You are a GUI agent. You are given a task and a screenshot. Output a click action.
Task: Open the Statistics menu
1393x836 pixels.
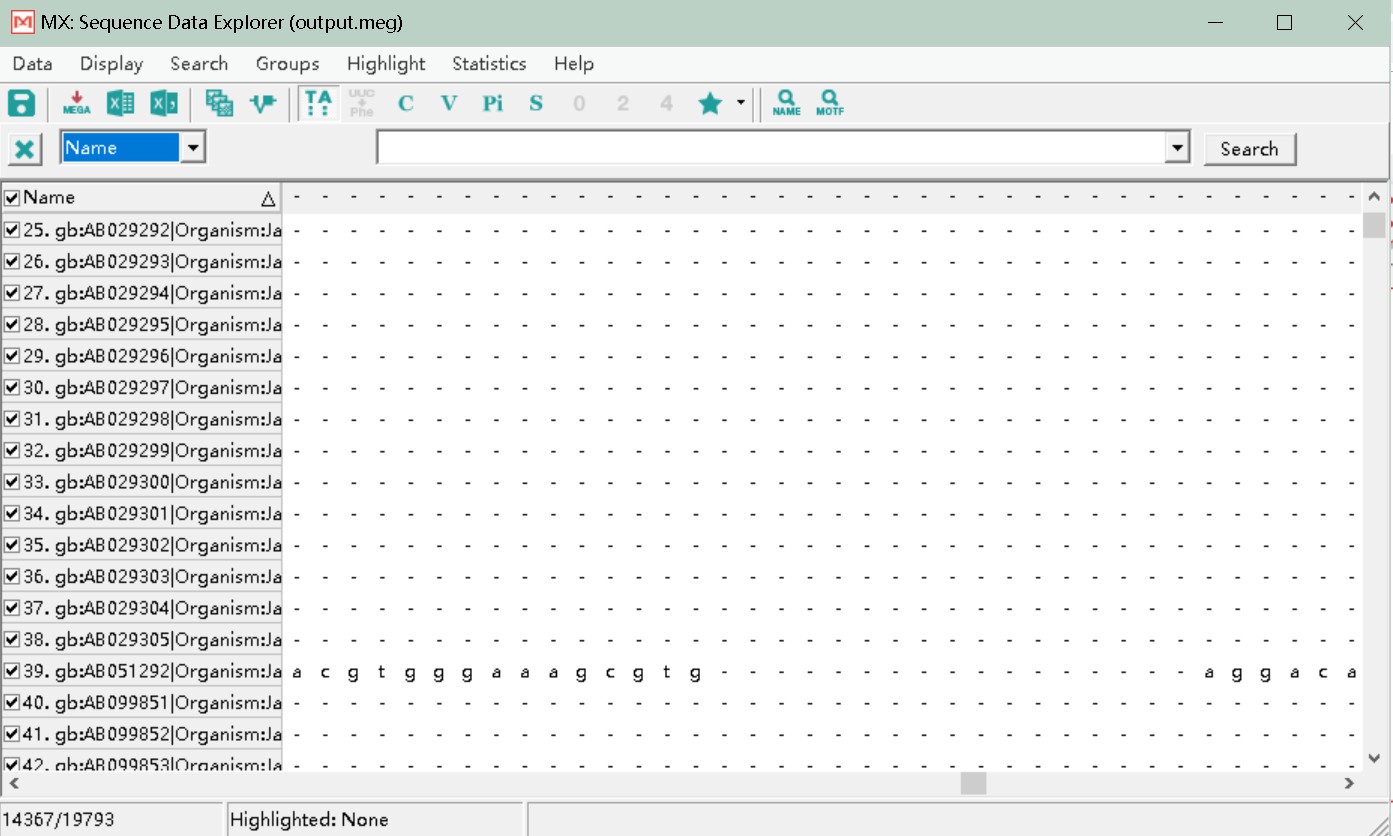tap(489, 64)
